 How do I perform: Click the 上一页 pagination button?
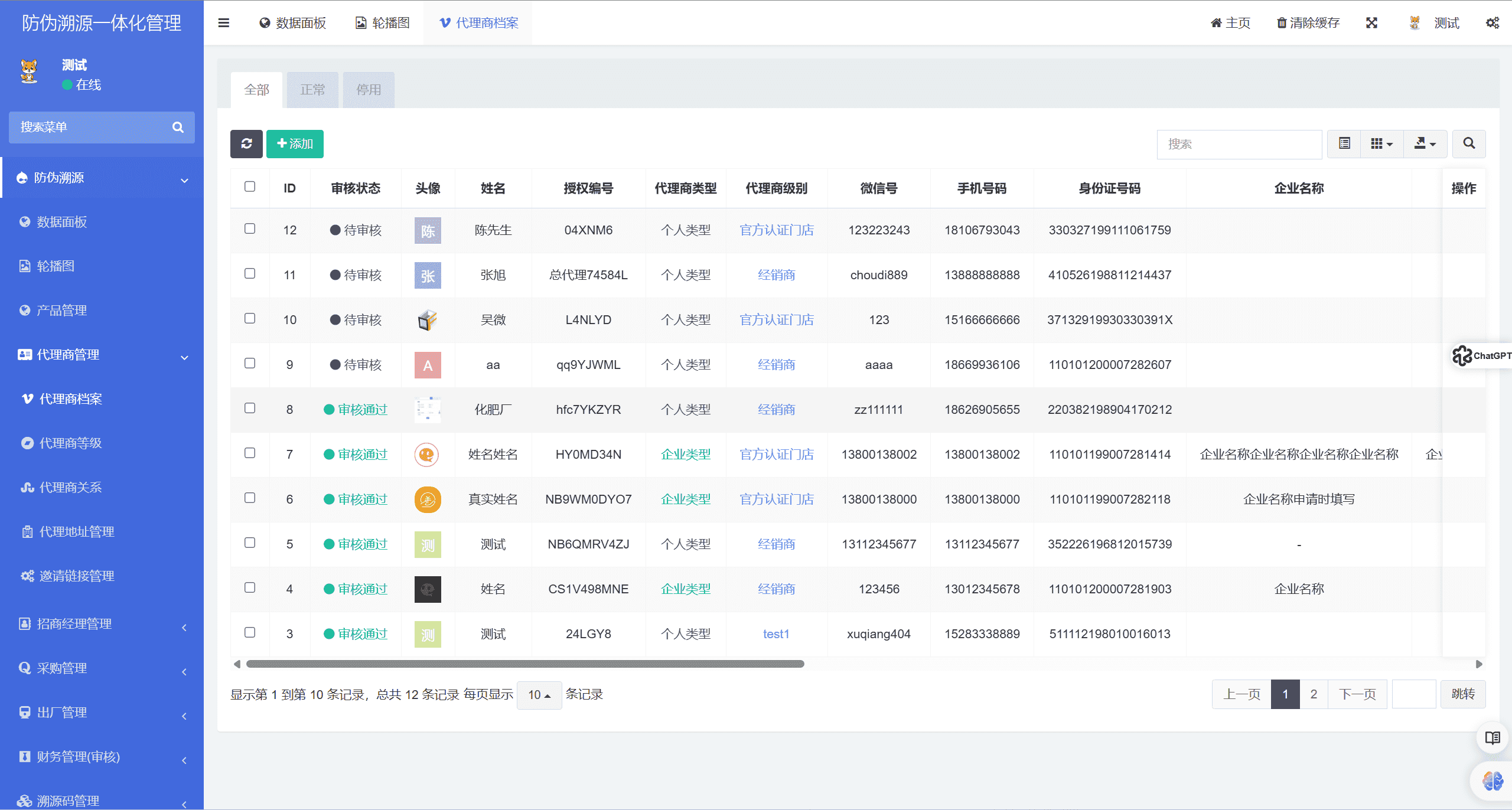(1241, 694)
